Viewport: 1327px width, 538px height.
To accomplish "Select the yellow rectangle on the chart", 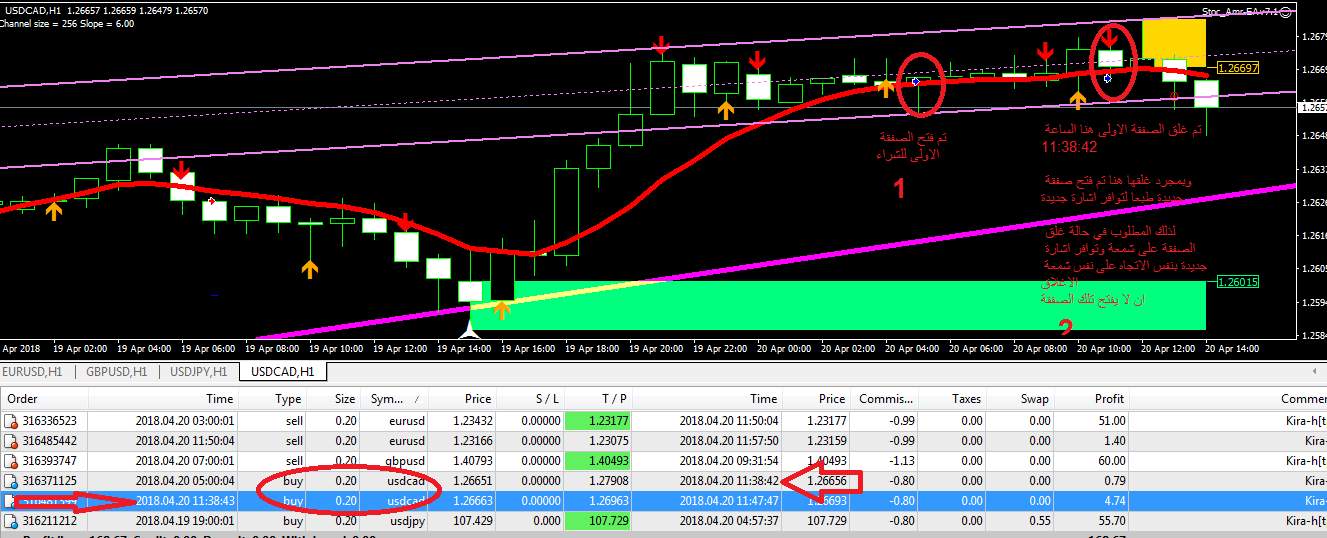I will [1174, 40].
